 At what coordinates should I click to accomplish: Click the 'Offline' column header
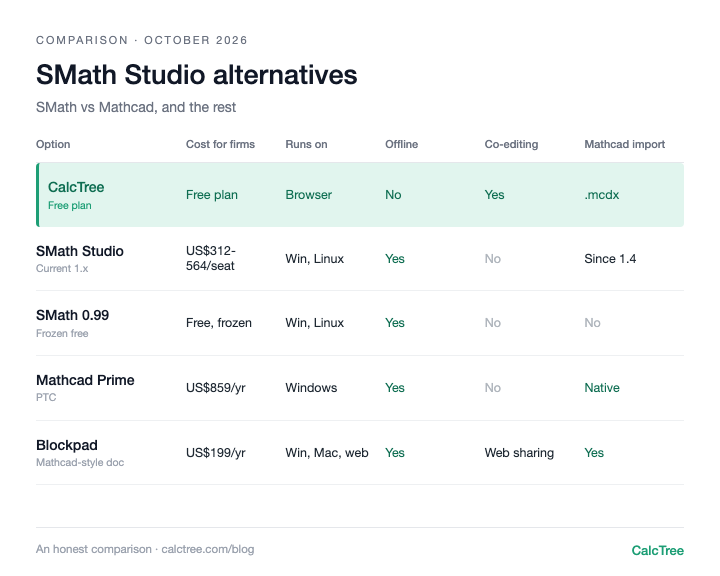(x=402, y=144)
